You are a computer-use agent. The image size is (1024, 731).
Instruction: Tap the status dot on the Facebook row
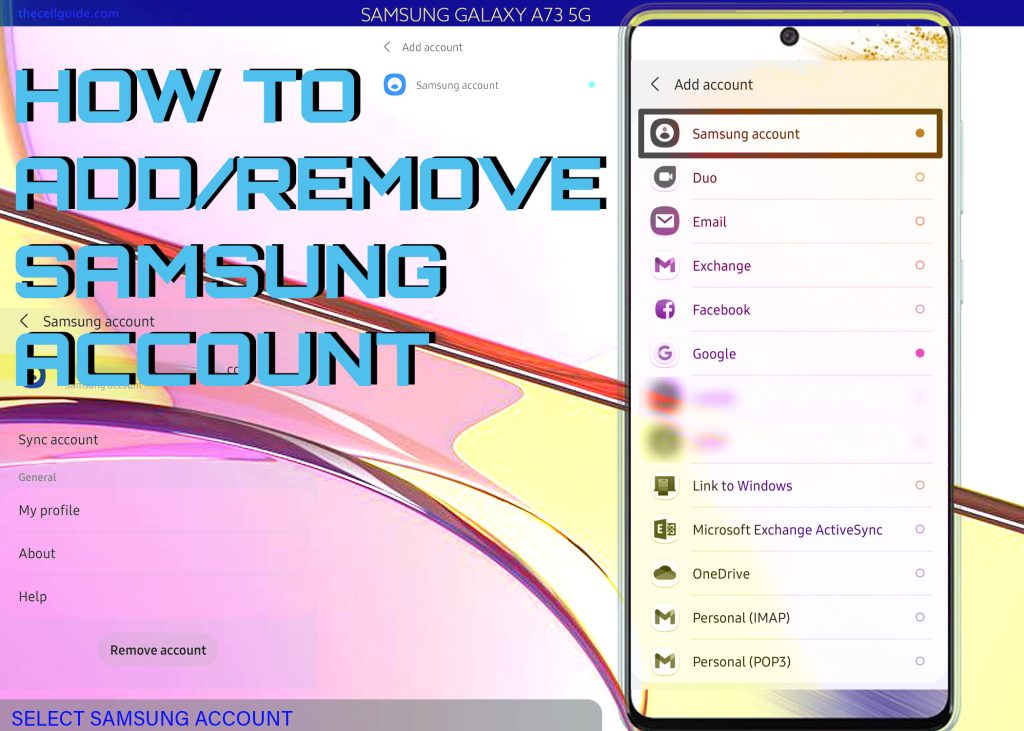point(920,309)
